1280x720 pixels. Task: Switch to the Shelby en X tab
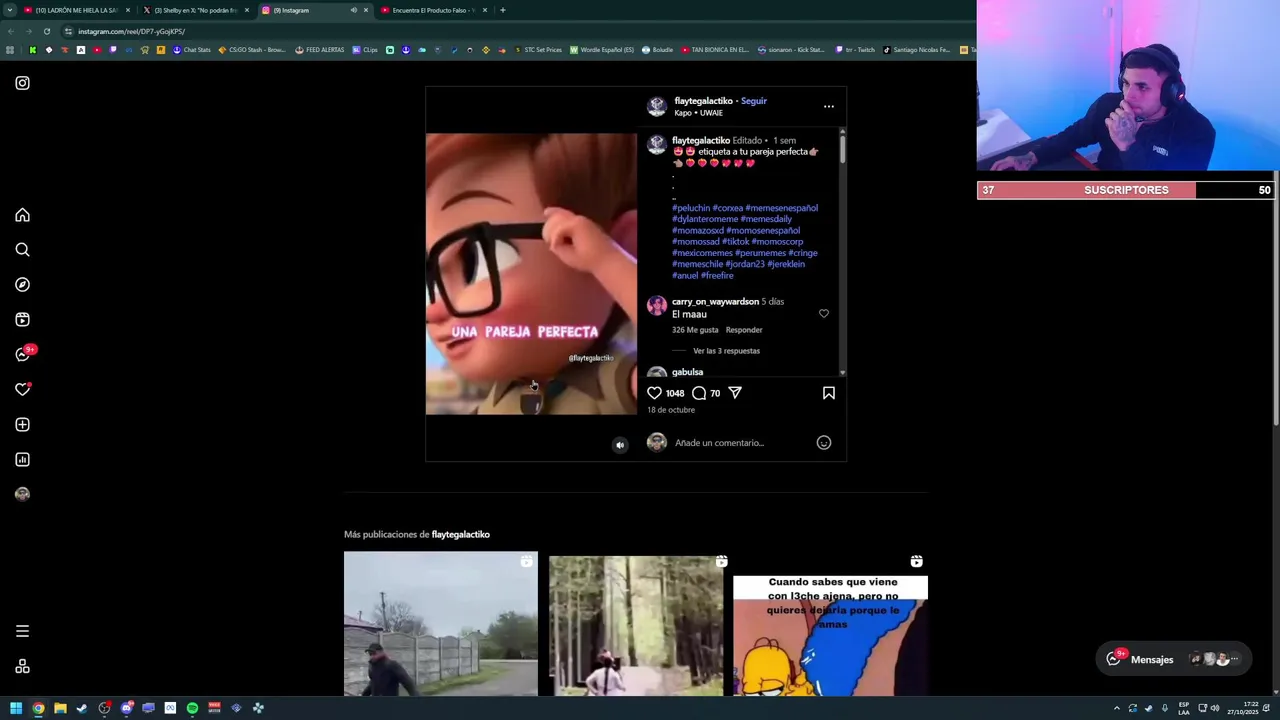click(195, 10)
